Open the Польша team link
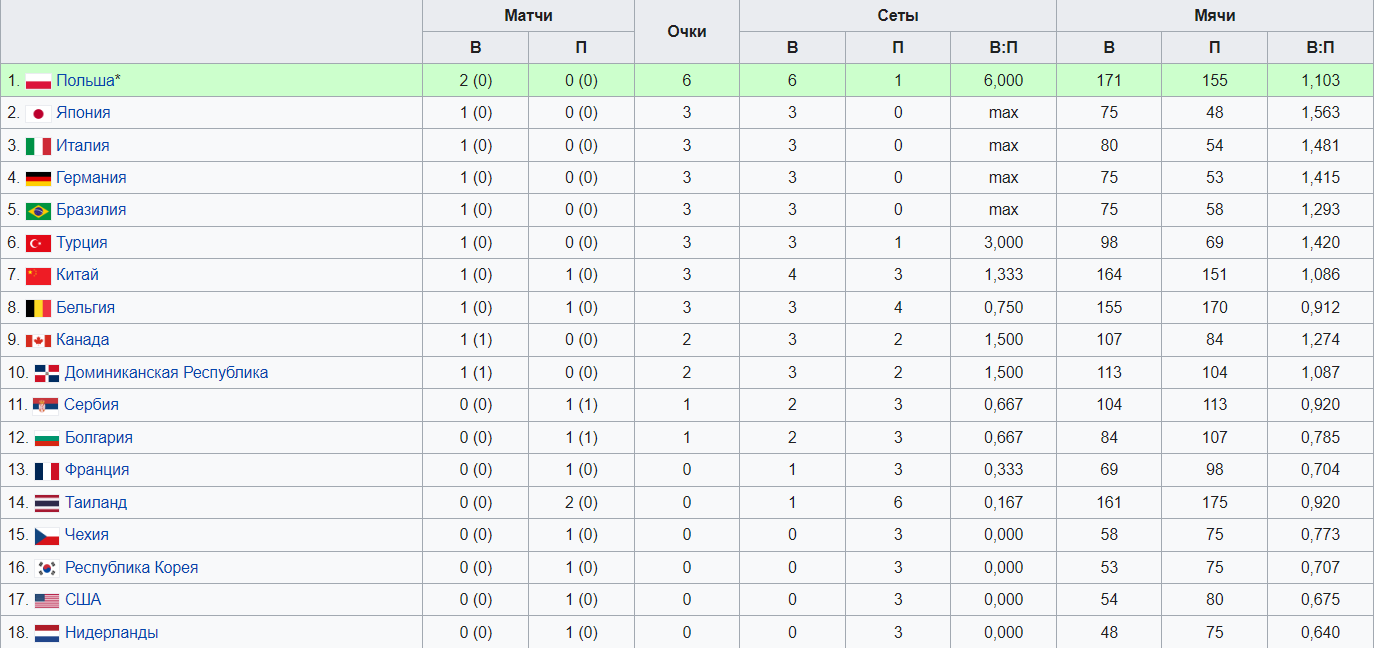 pos(85,80)
